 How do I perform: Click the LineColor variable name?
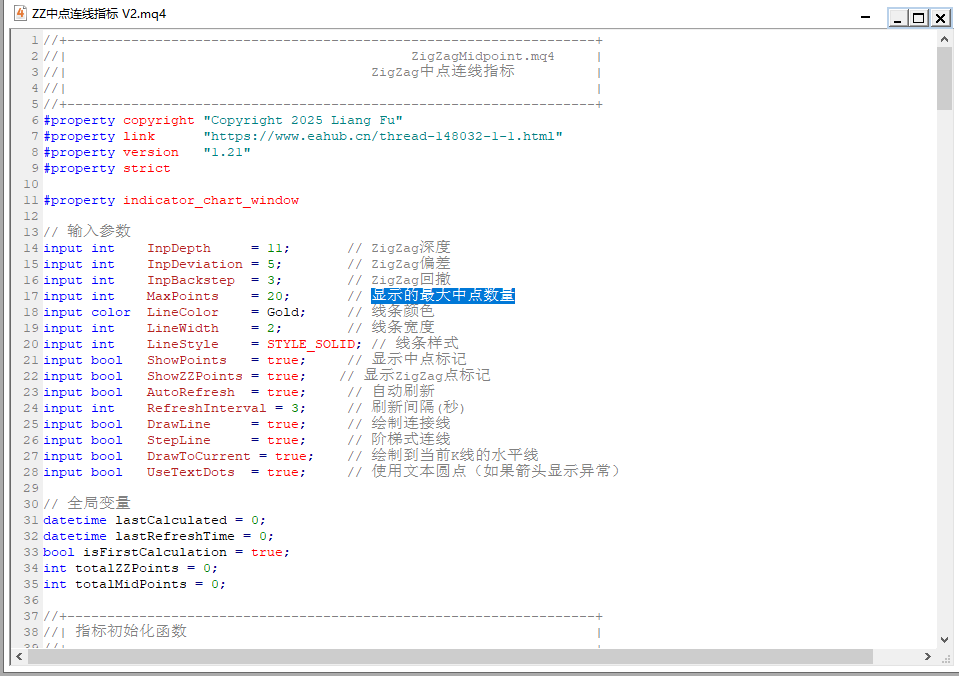[182, 312]
